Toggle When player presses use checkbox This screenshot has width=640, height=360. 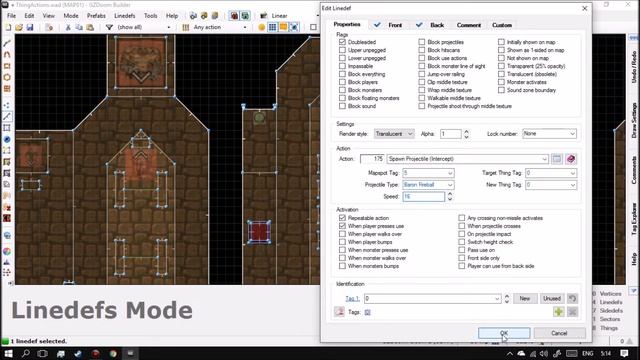point(342,226)
